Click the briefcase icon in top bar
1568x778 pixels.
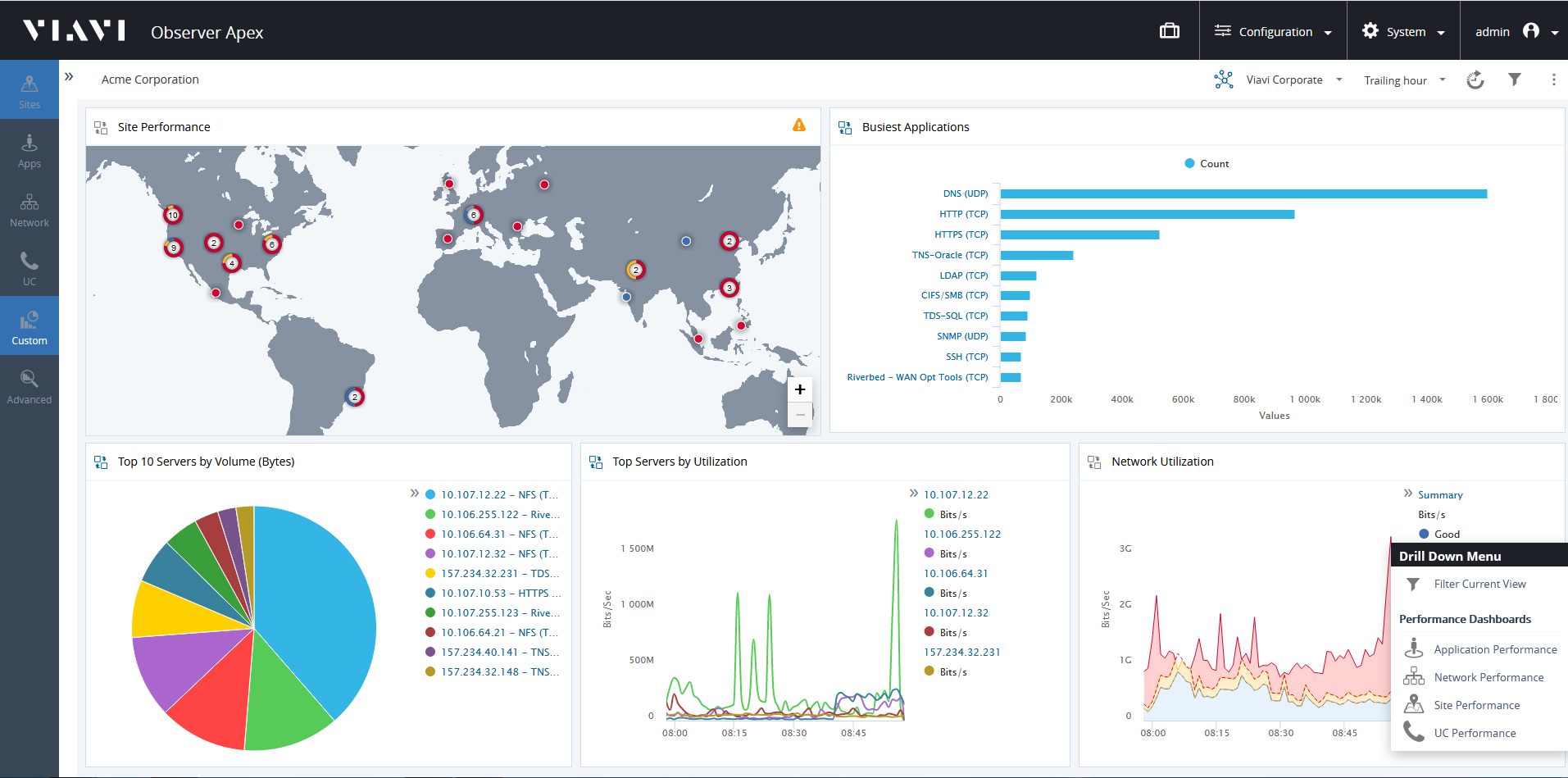(x=1170, y=31)
